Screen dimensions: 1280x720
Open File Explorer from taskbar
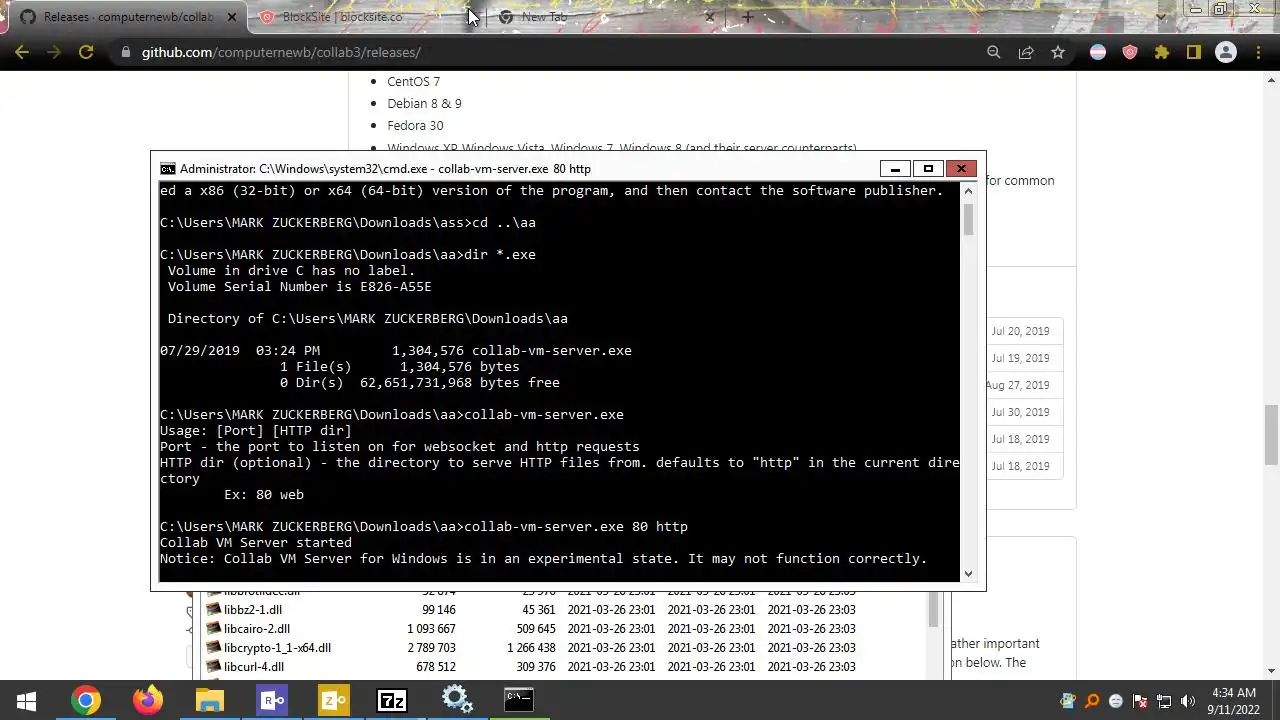click(x=209, y=701)
